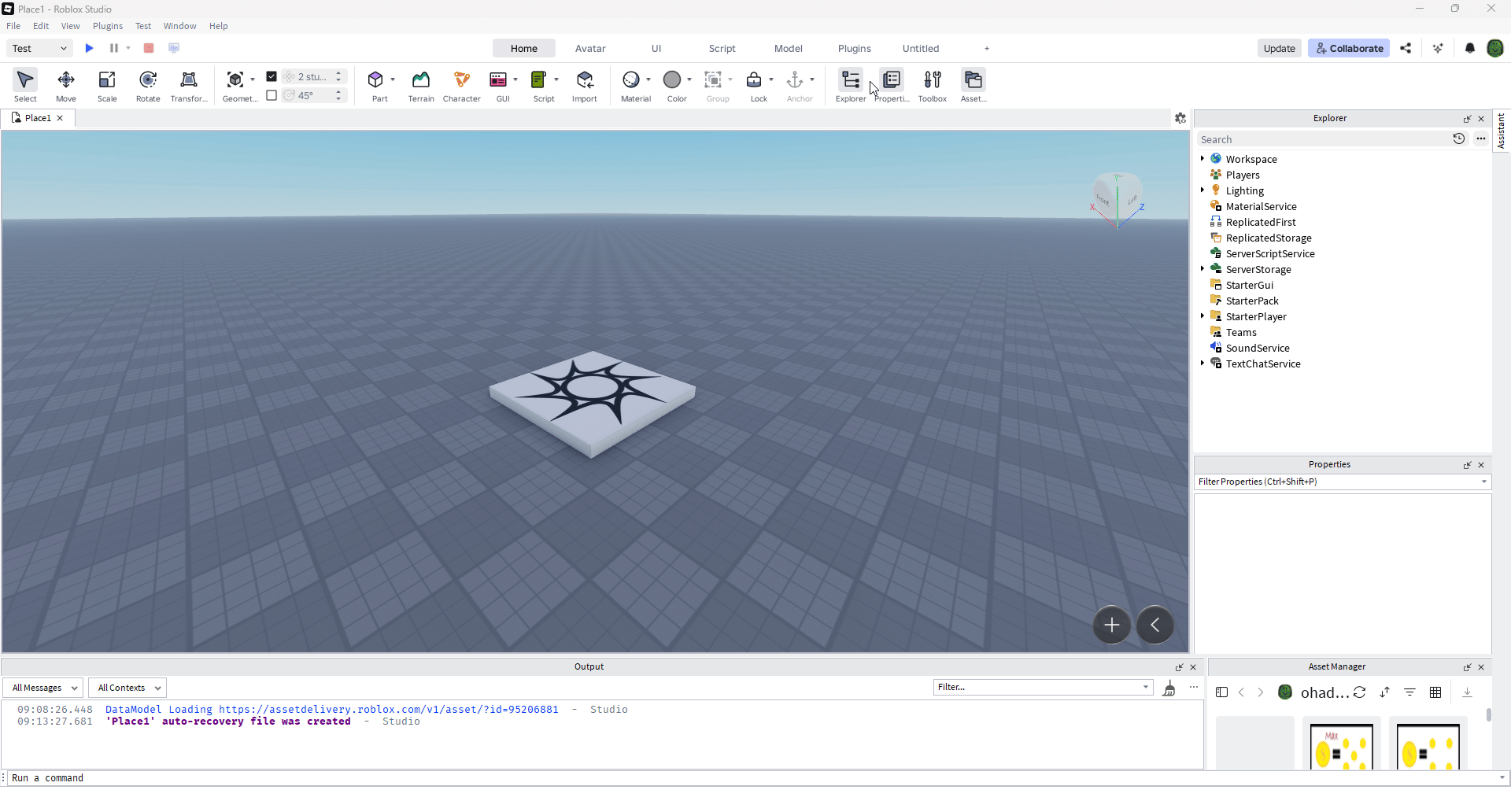Screen dimensions: 1511x812
Task: Activate the Rotate tool
Action: coord(148,85)
